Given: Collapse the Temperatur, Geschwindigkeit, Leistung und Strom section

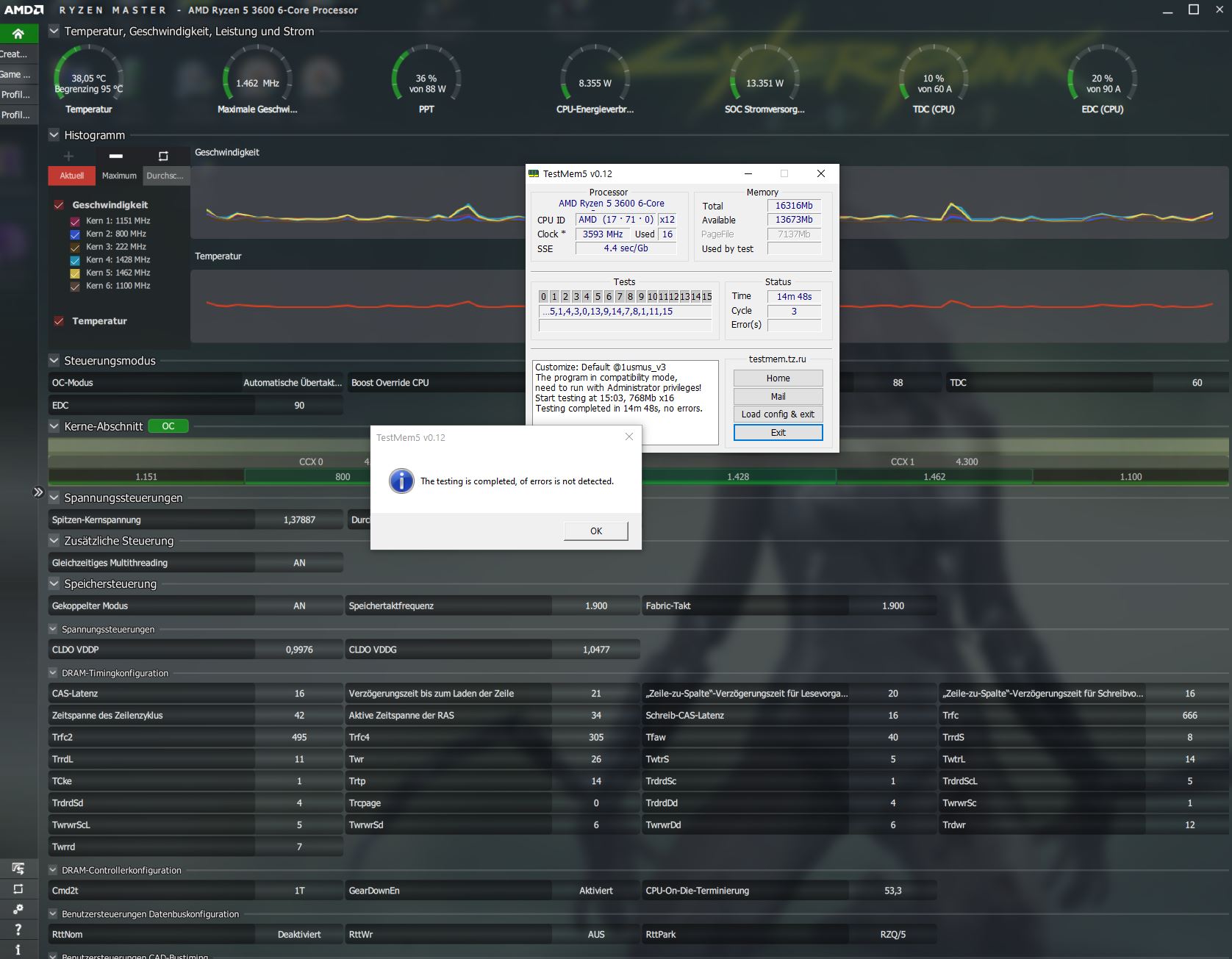Looking at the screenshot, I should 54,31.
